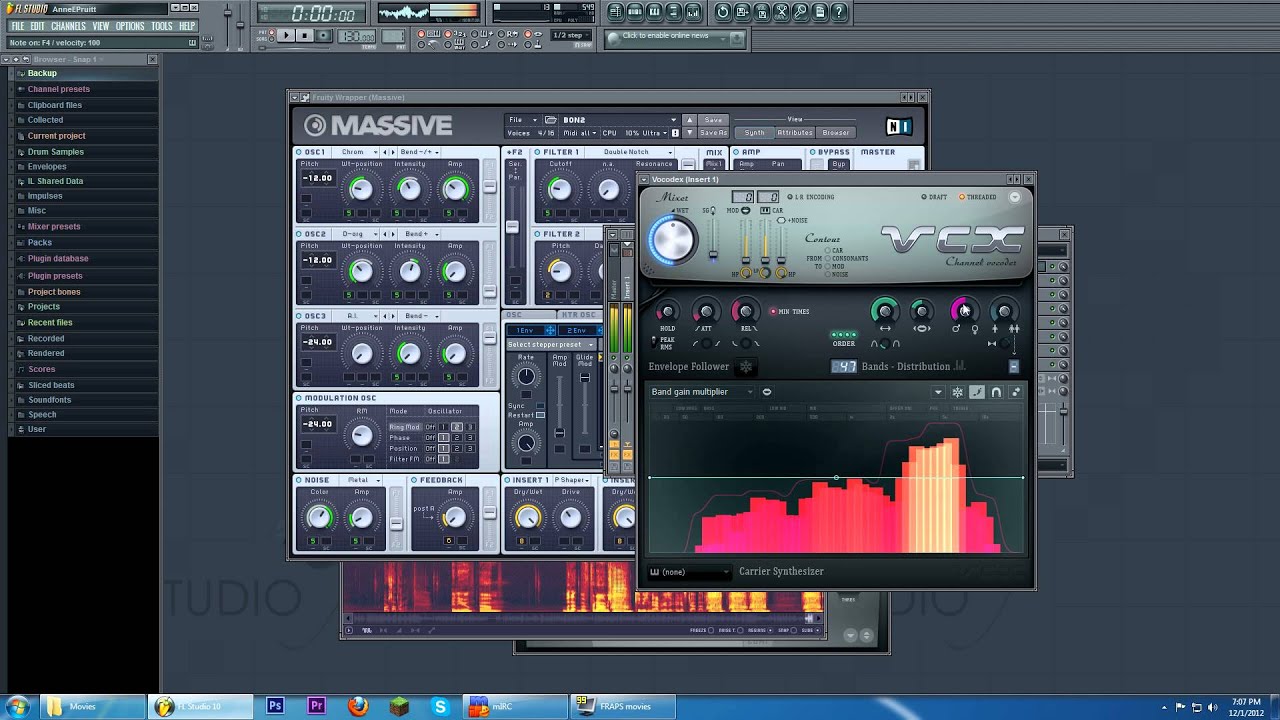Viewport: 1280px width, 720px height.
Task: Click the Massive preset folder open icon
Action: pyautogui.click(x=551, y=120)
